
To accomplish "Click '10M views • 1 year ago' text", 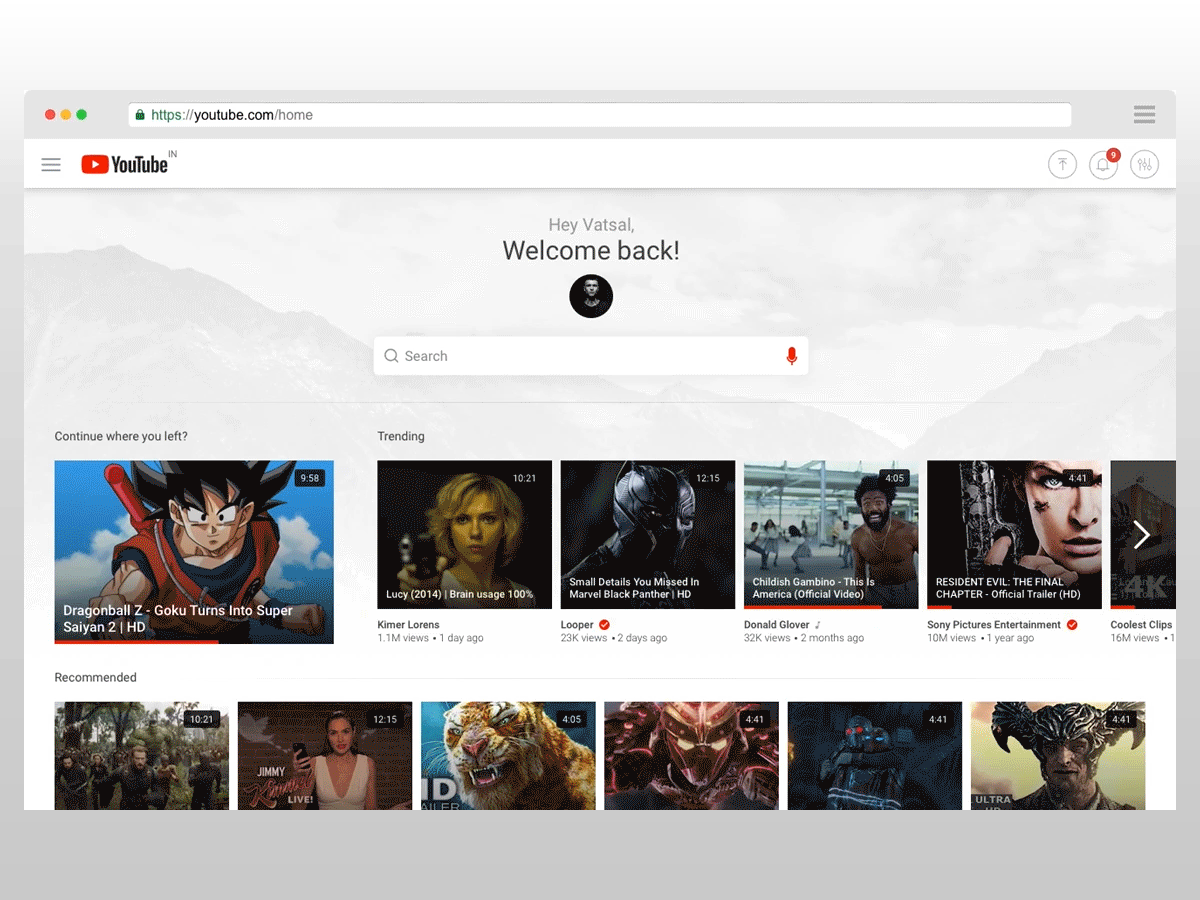I will (981, 638).
